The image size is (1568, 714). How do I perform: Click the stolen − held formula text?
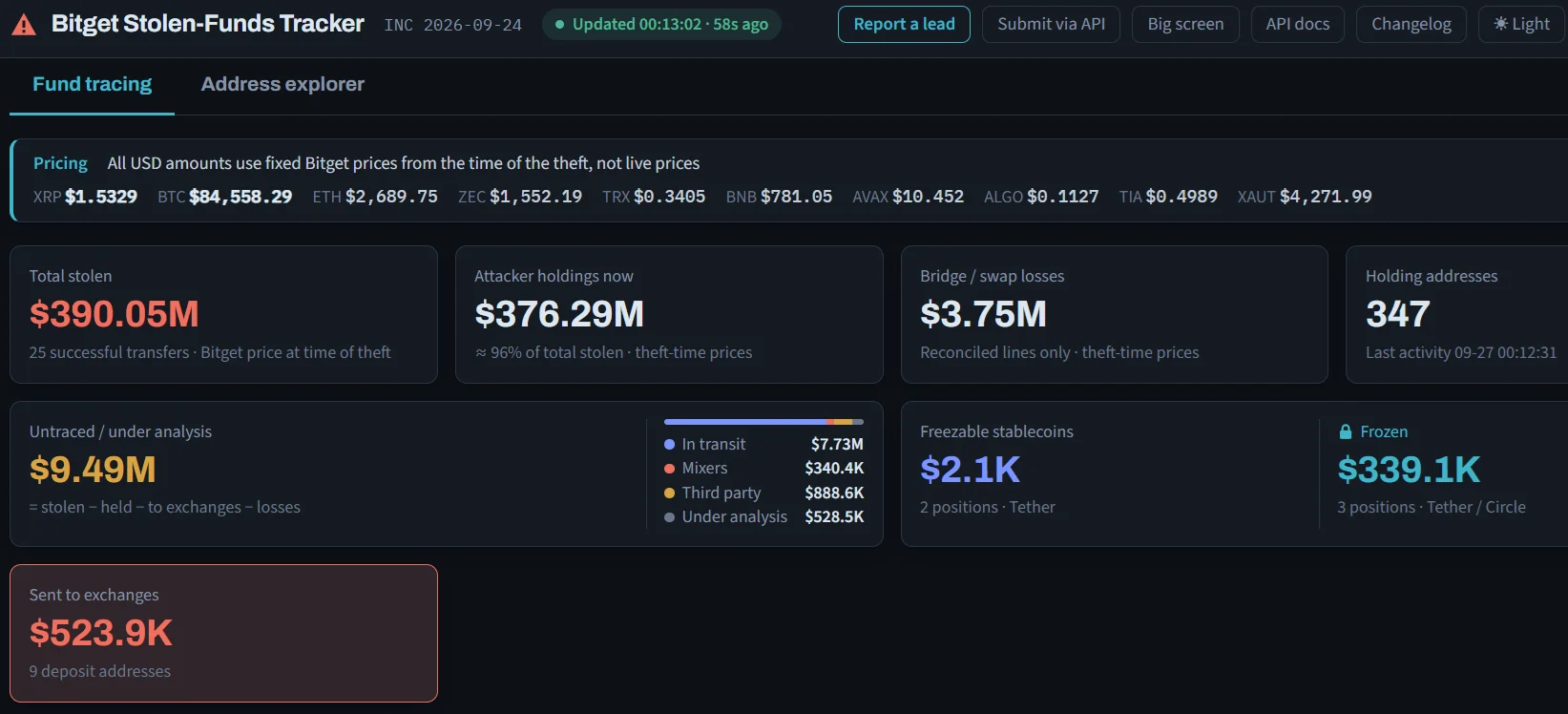(165, 507)
